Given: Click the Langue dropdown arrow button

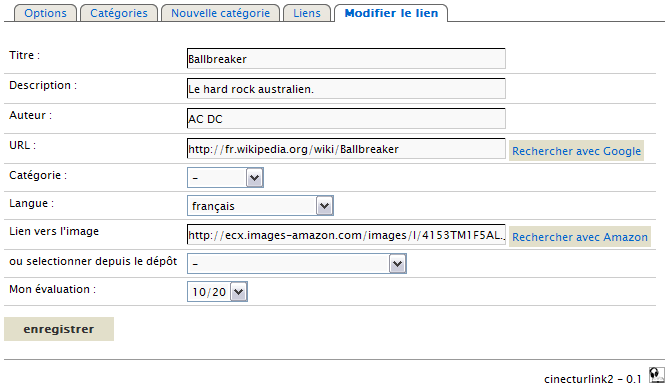Looking at the screenshot, I should (324, 206).
